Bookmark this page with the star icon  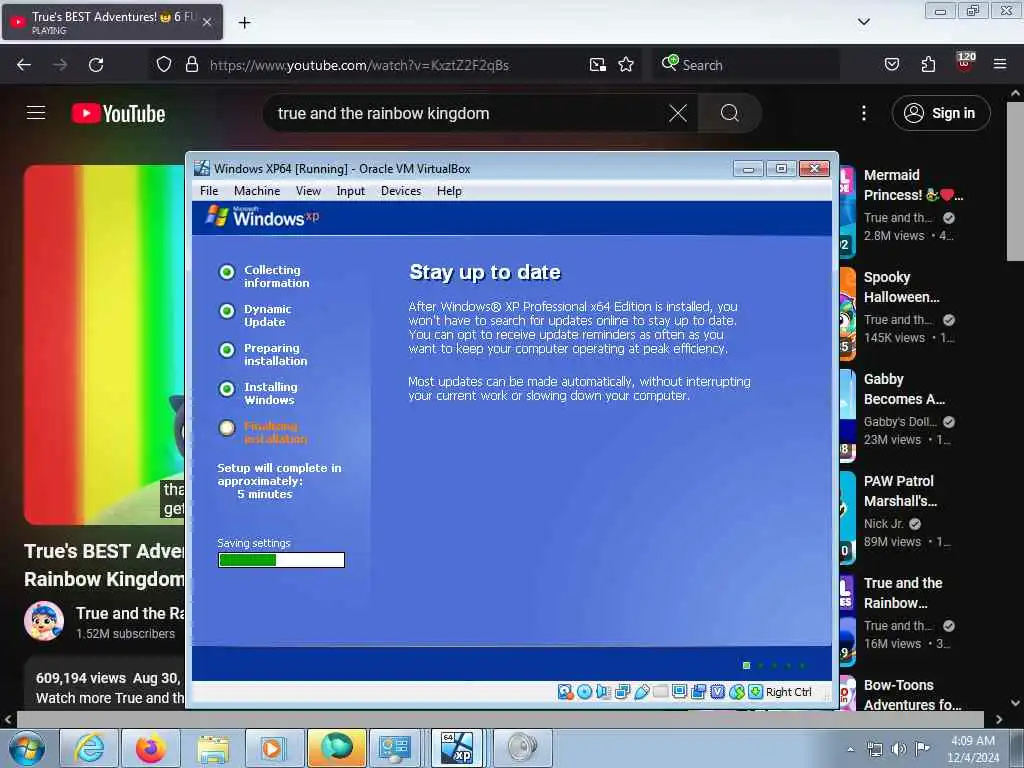626,65
